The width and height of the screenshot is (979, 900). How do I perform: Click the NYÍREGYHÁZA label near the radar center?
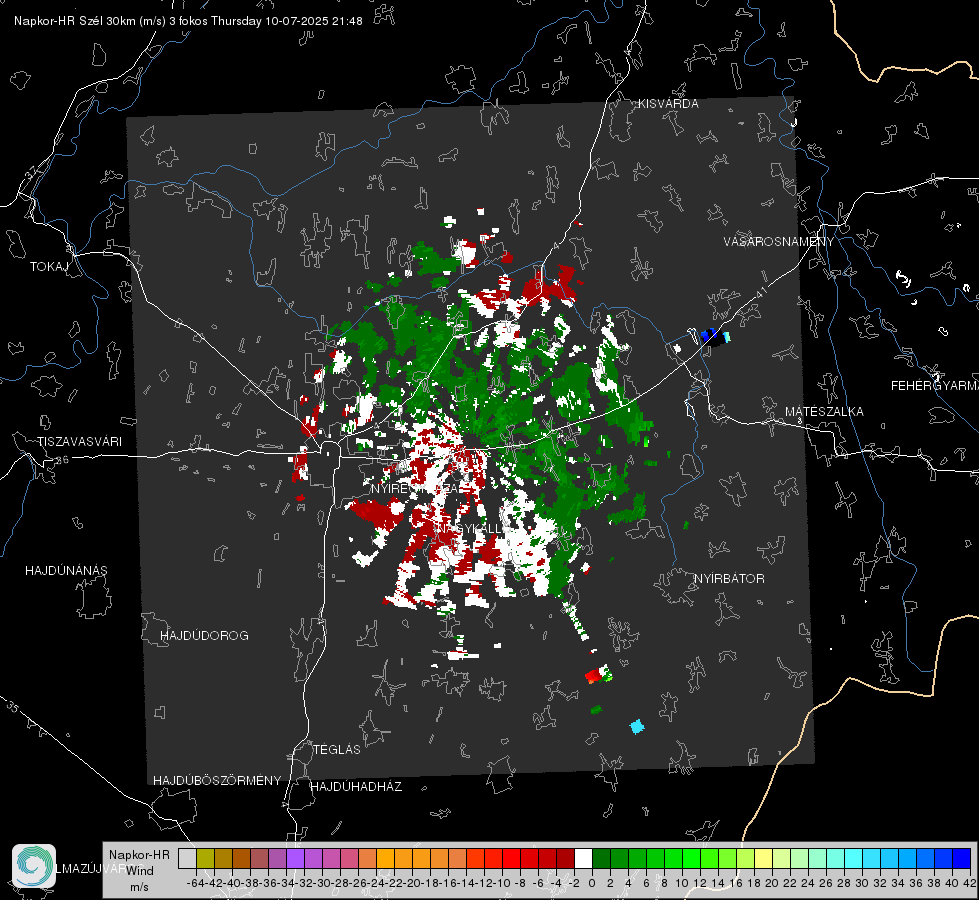click(x=415, y=488)
